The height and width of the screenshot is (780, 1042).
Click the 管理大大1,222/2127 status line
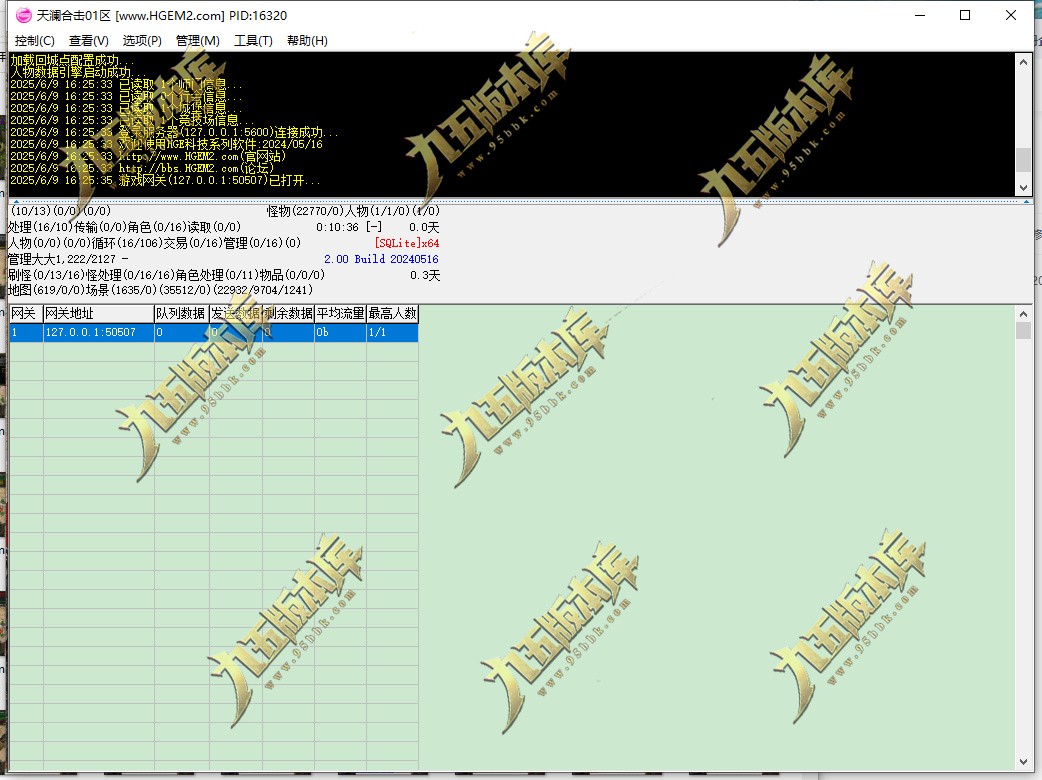[x=68, y=259]
